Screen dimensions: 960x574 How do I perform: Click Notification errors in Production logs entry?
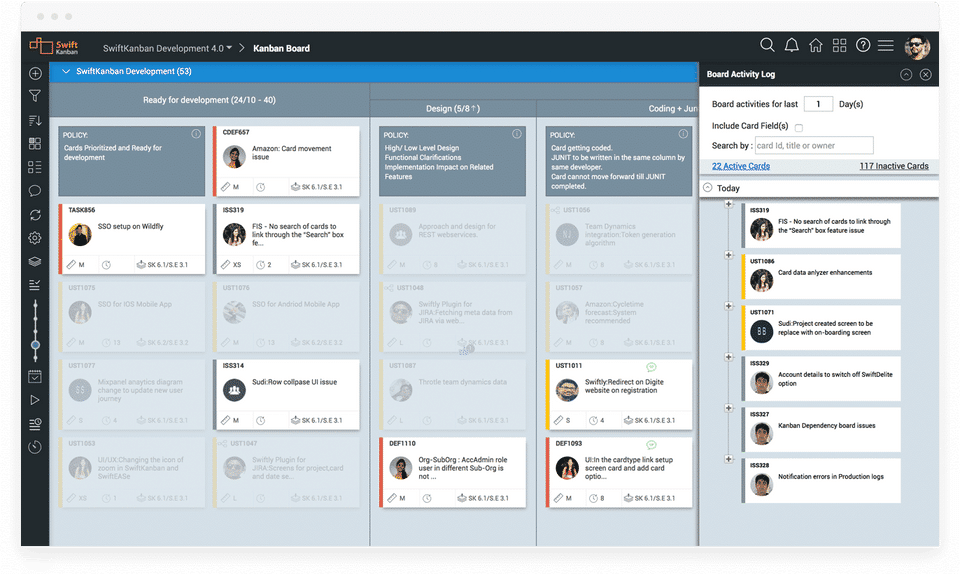click(x=822, y=480)
